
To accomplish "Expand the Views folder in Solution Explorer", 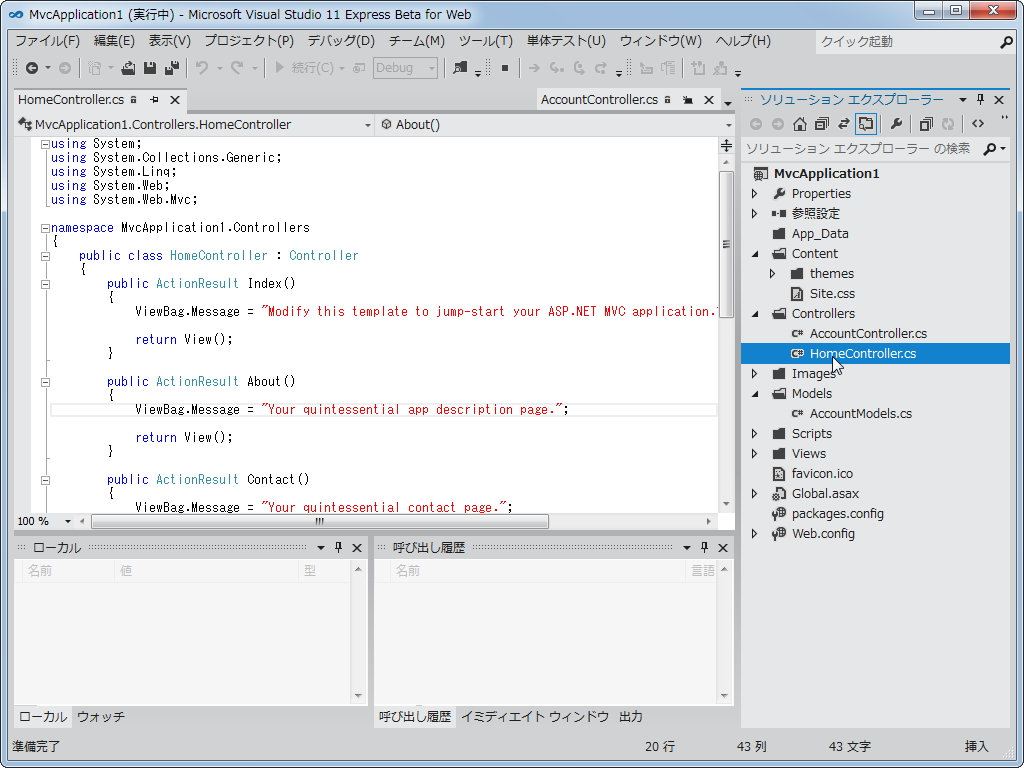I will pos(755,453).
